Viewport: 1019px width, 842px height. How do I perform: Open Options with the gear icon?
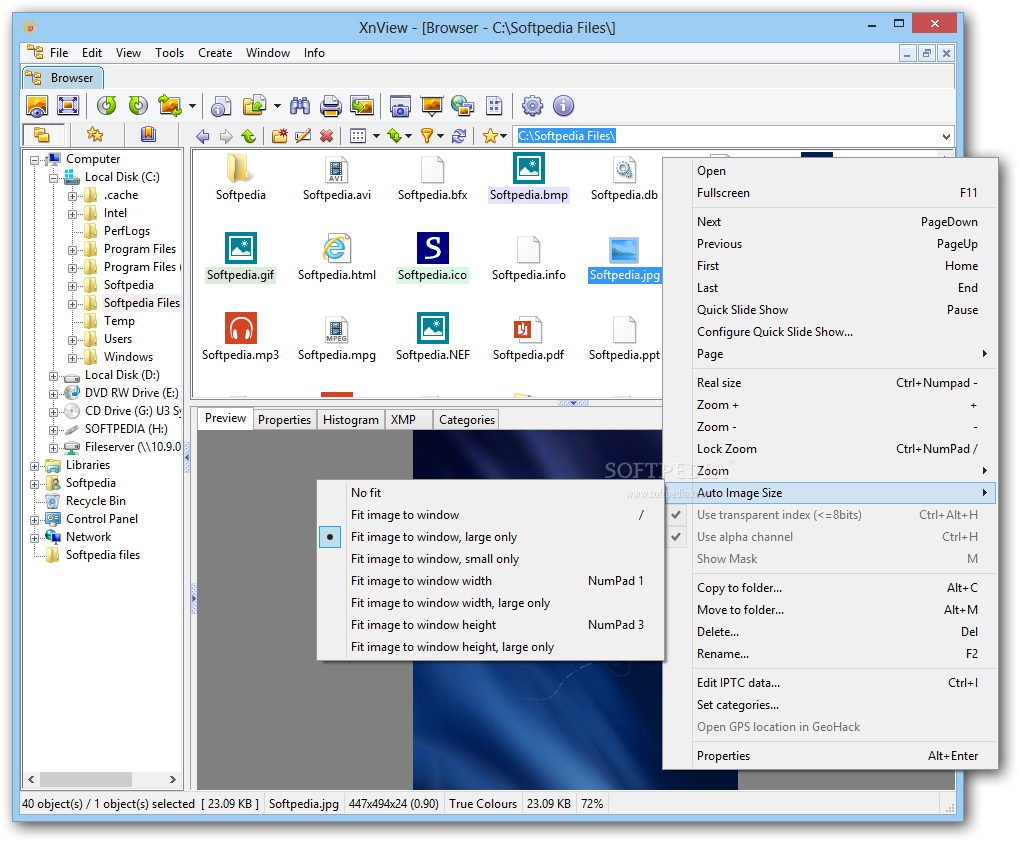[532, 106]
